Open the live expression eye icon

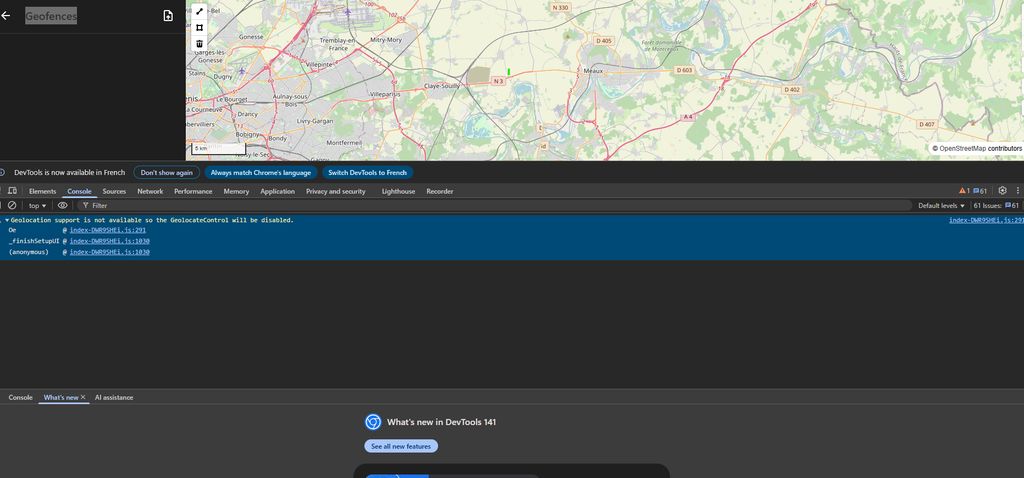(x=63, y=205)
